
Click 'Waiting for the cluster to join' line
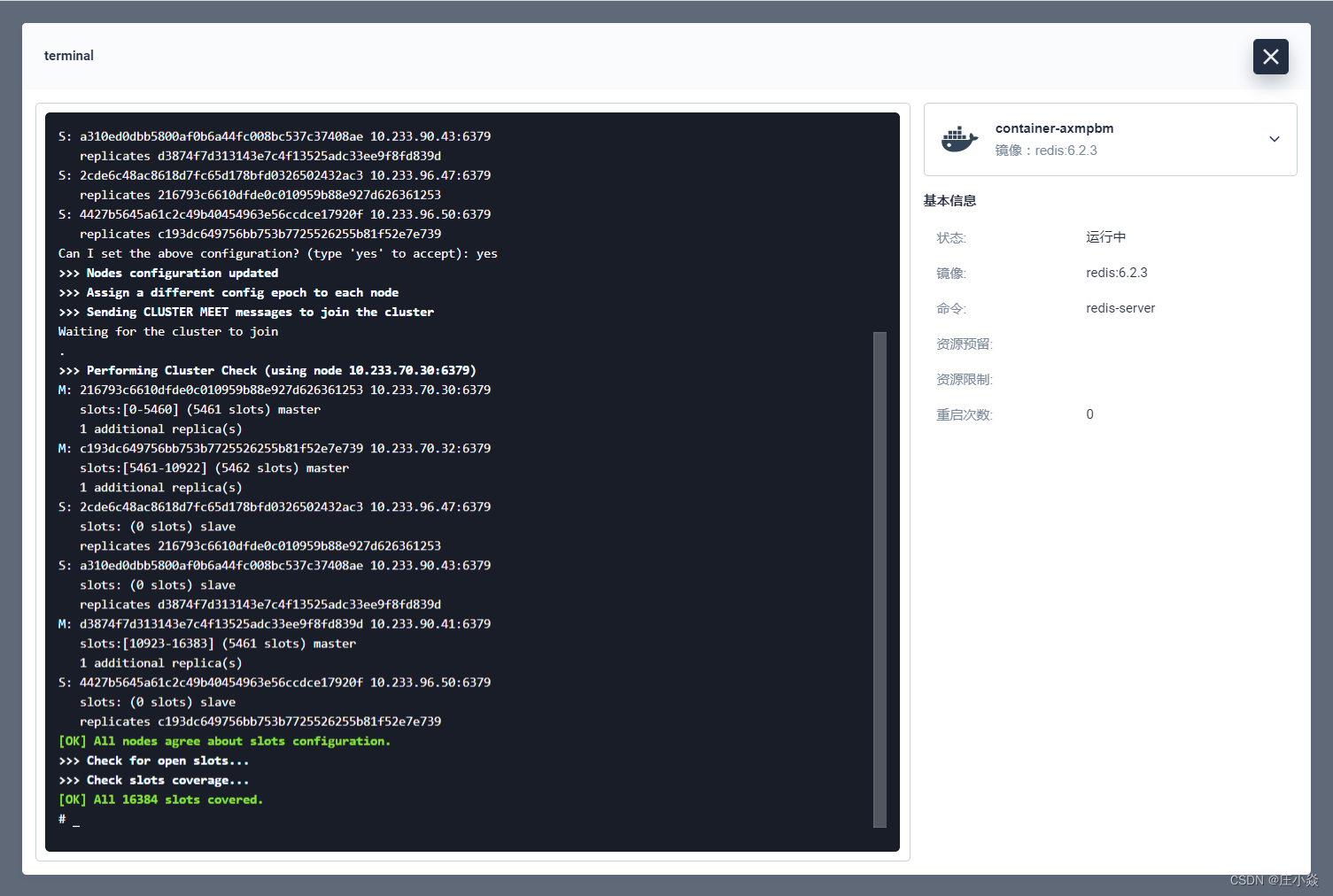(x=167, y=331)
